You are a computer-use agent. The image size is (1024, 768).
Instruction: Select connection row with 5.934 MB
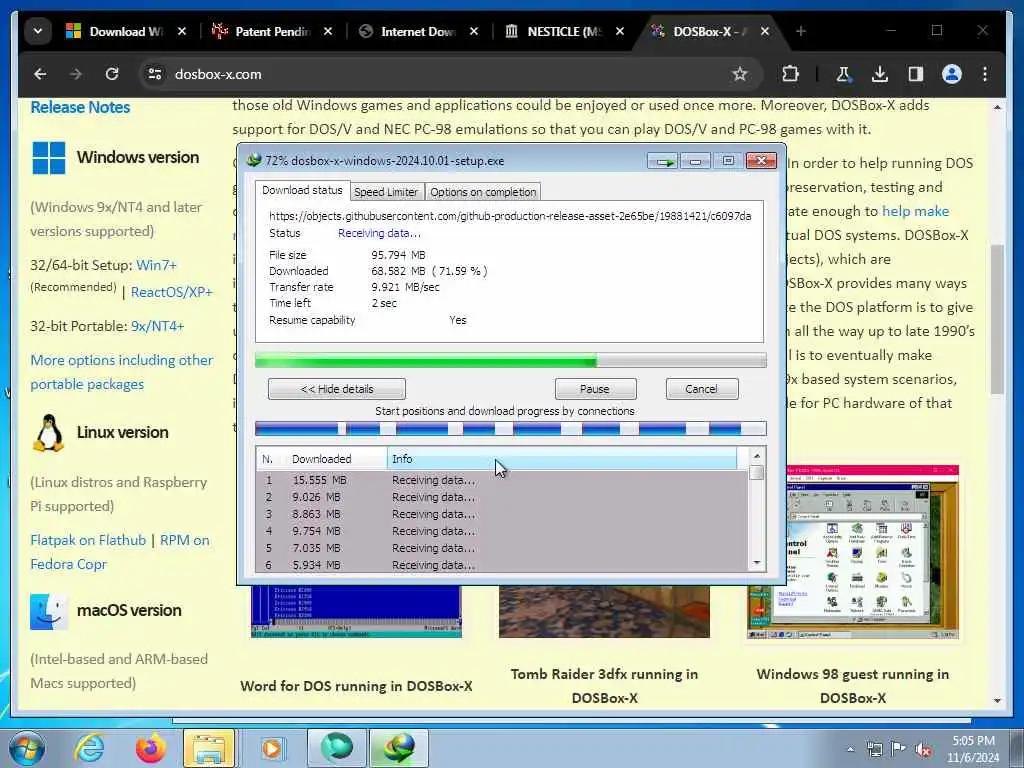[x=502, y=565]
